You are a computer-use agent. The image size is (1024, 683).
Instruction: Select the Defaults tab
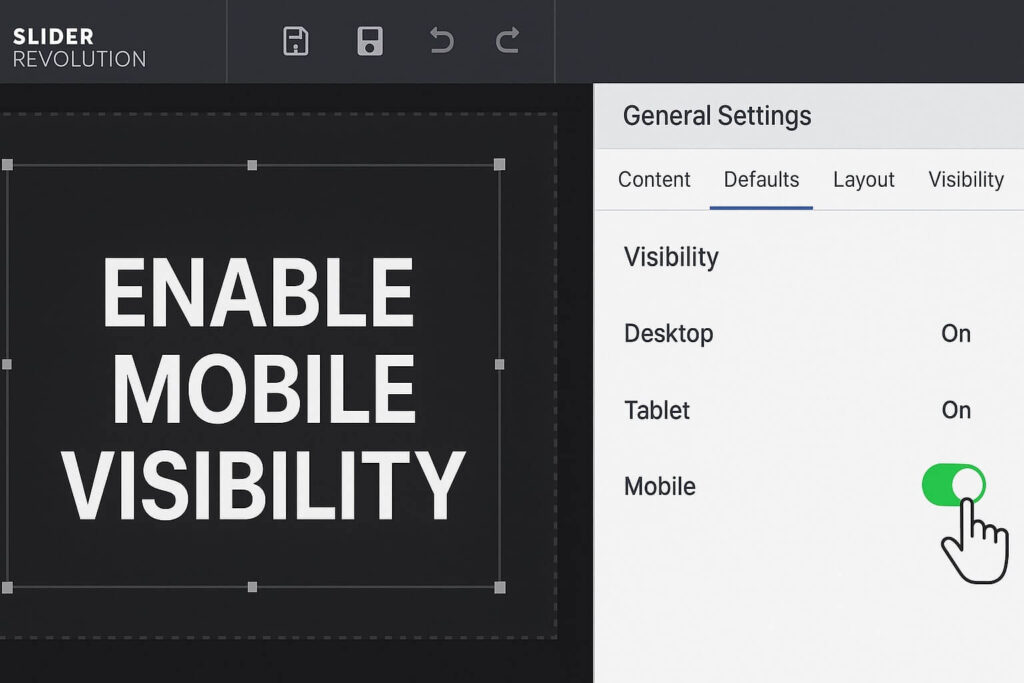pyautogui.click(x=761, y=180)
